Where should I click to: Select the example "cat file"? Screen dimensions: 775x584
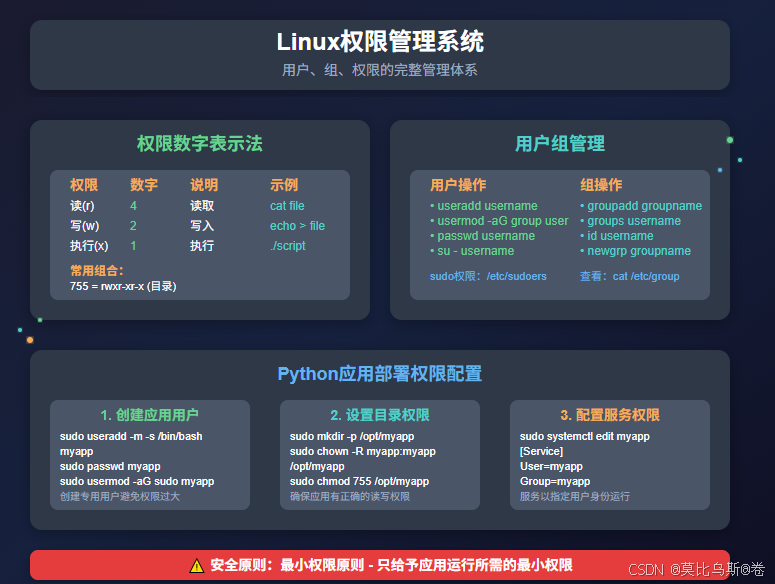(x=287, y=206)
